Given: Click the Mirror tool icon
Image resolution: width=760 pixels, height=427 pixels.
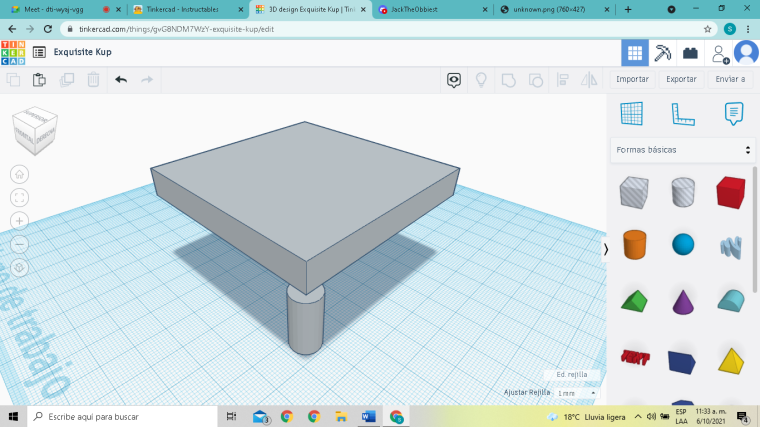Looking at the screenshot, I should [589, 80].
